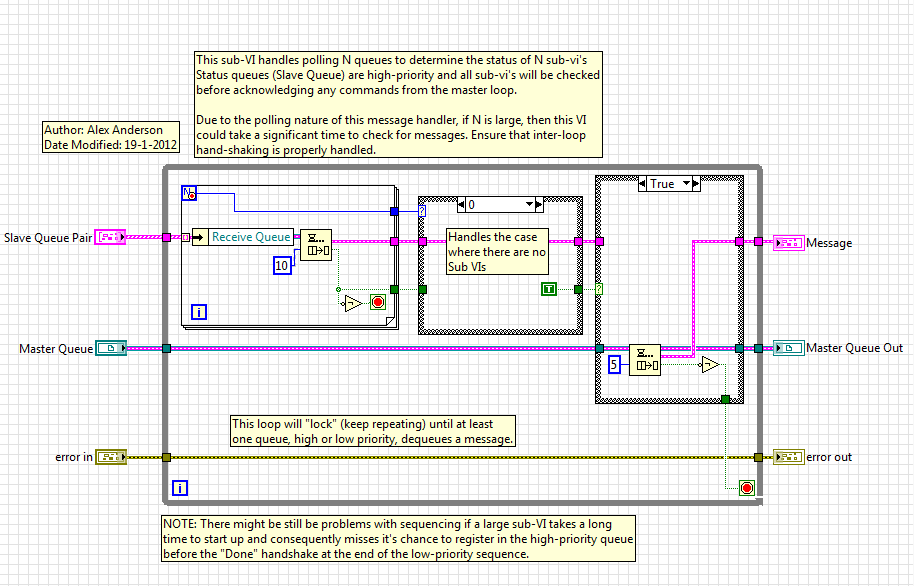Select the Message indicator terminal

click(788, 242)
